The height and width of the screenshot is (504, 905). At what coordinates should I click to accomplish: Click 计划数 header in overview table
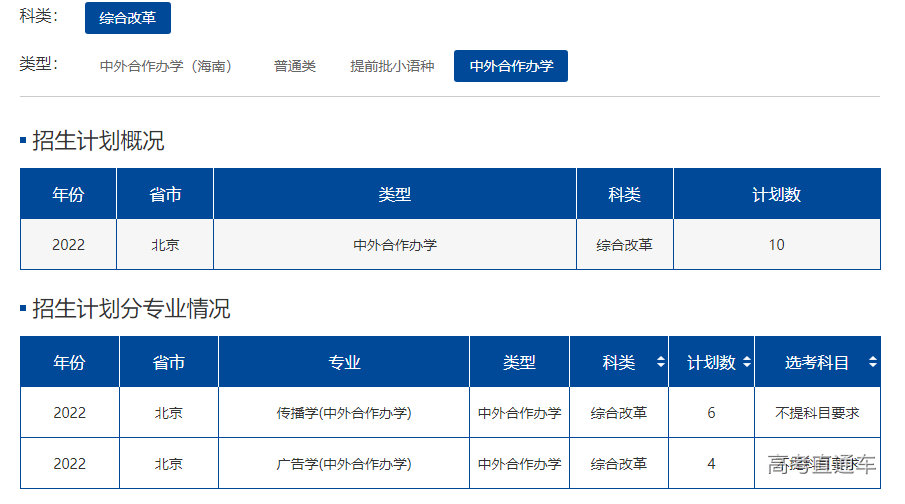tap(777, 194)
